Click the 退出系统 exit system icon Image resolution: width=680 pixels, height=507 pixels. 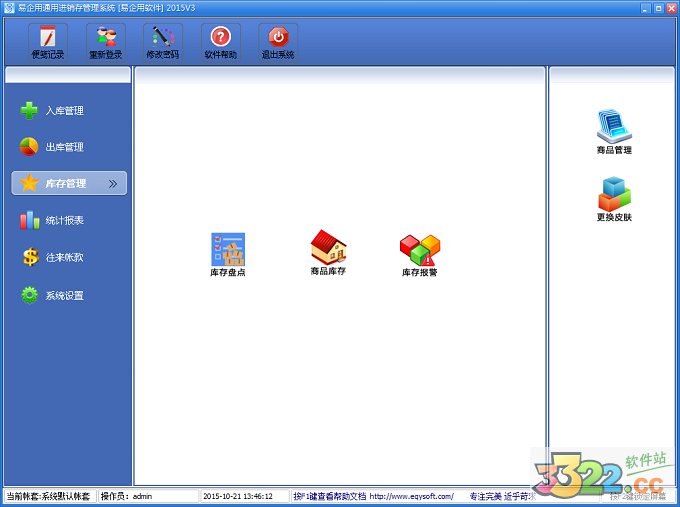[x=278, y=43]
